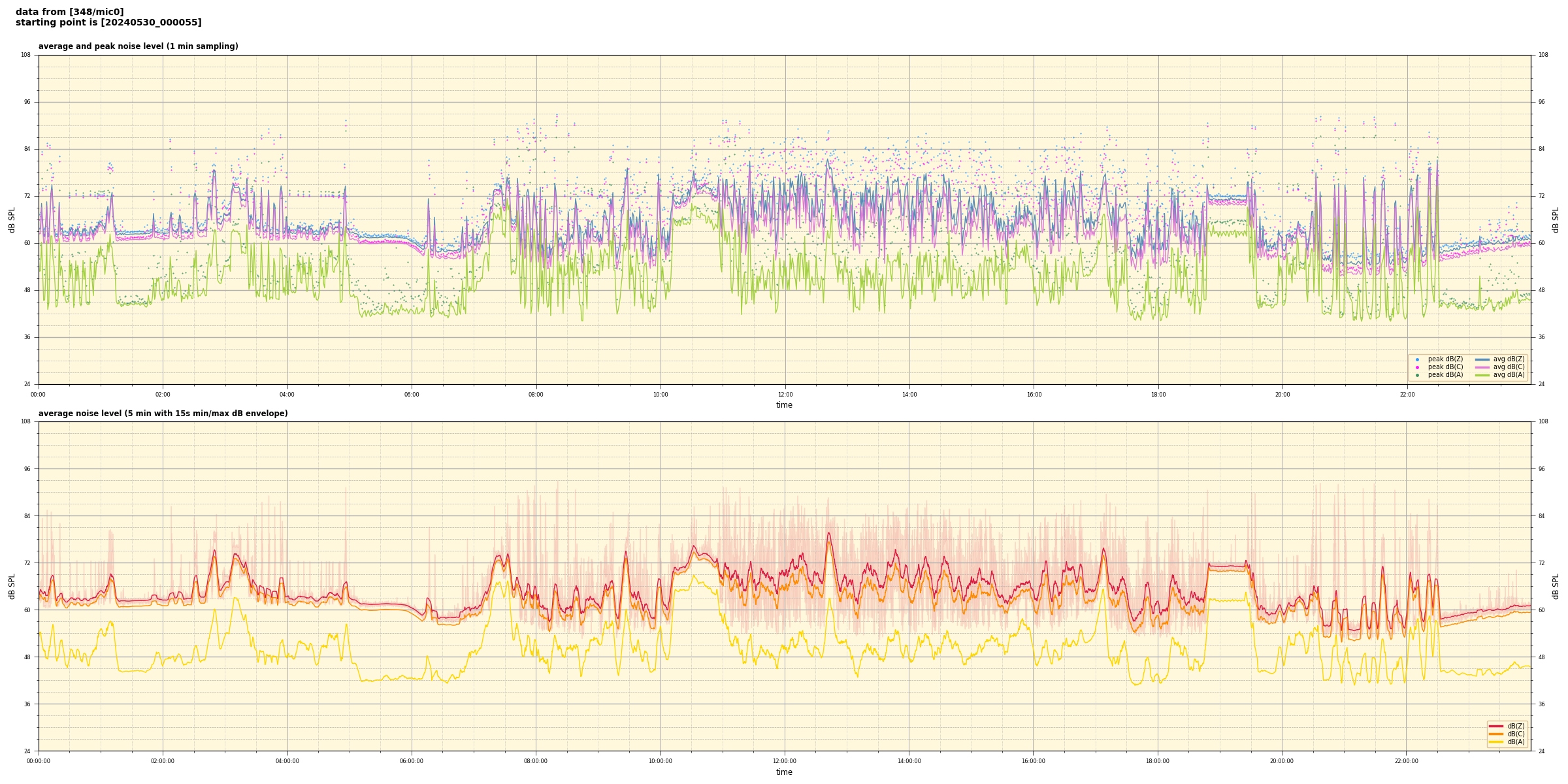Click the peak dB(A) legend marker

point(1417,375)
